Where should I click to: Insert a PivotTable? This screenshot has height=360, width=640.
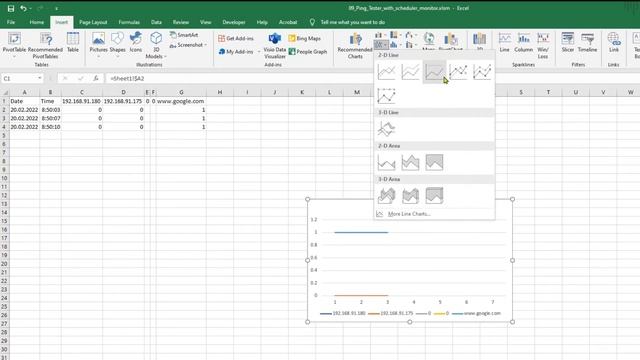pos(14,43)
